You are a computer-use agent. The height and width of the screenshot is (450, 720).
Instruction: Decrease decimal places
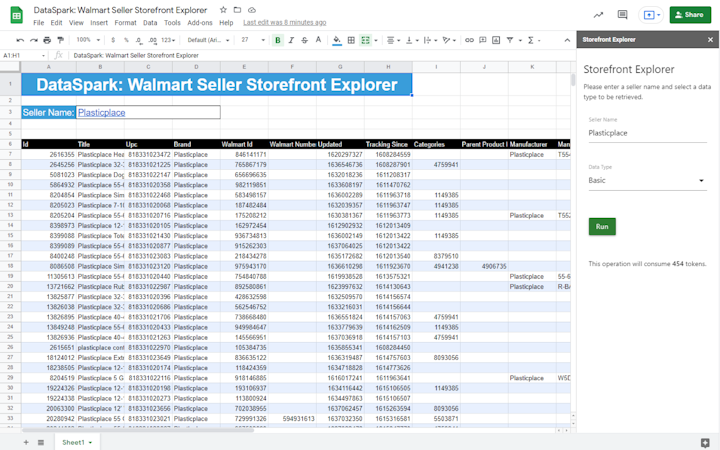pyautogui.click(x=139, y=40)
